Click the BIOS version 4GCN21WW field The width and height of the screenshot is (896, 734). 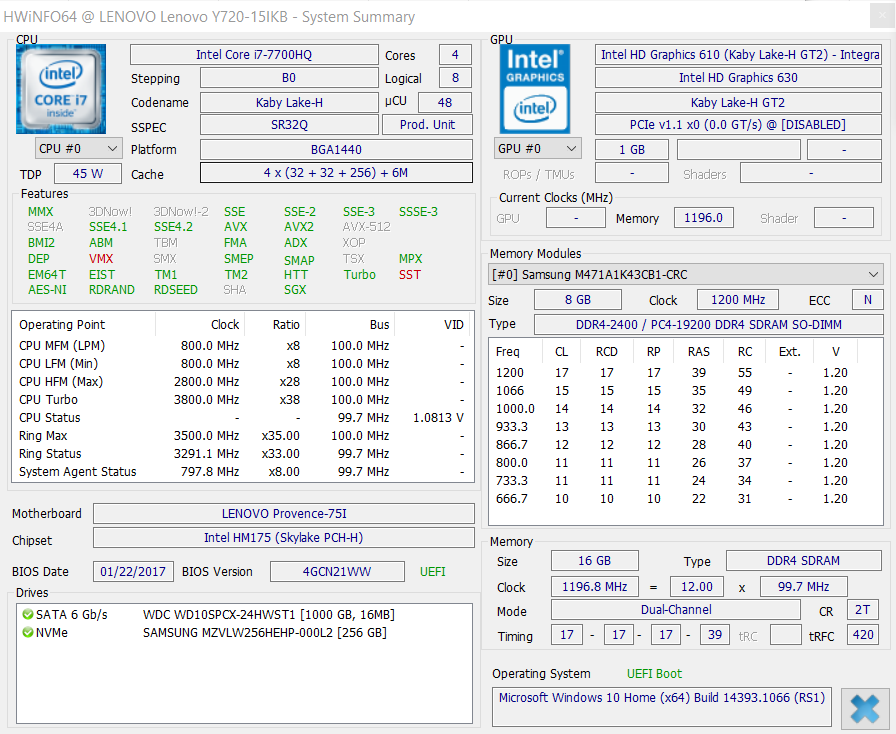[x=337, y=572]
